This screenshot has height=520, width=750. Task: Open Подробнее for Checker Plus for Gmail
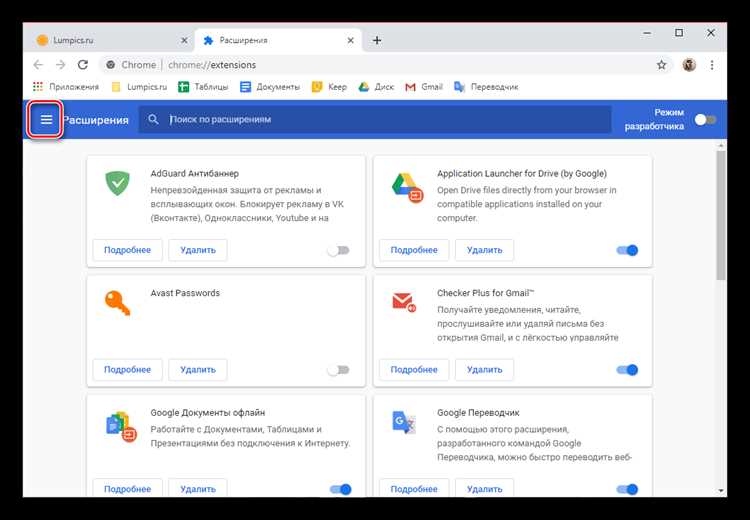tap(414, 370)
